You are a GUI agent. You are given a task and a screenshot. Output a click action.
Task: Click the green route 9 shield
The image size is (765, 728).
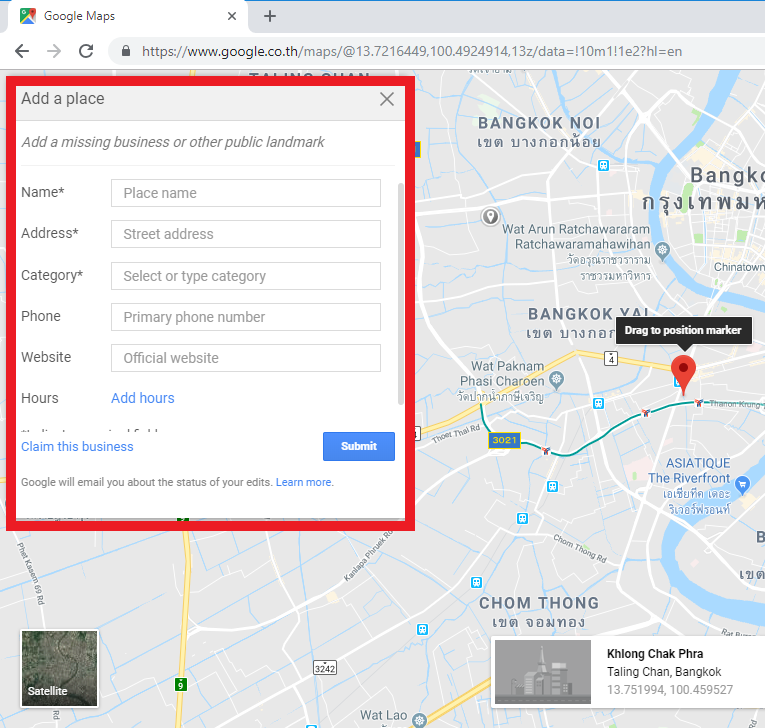click(181, 685)
